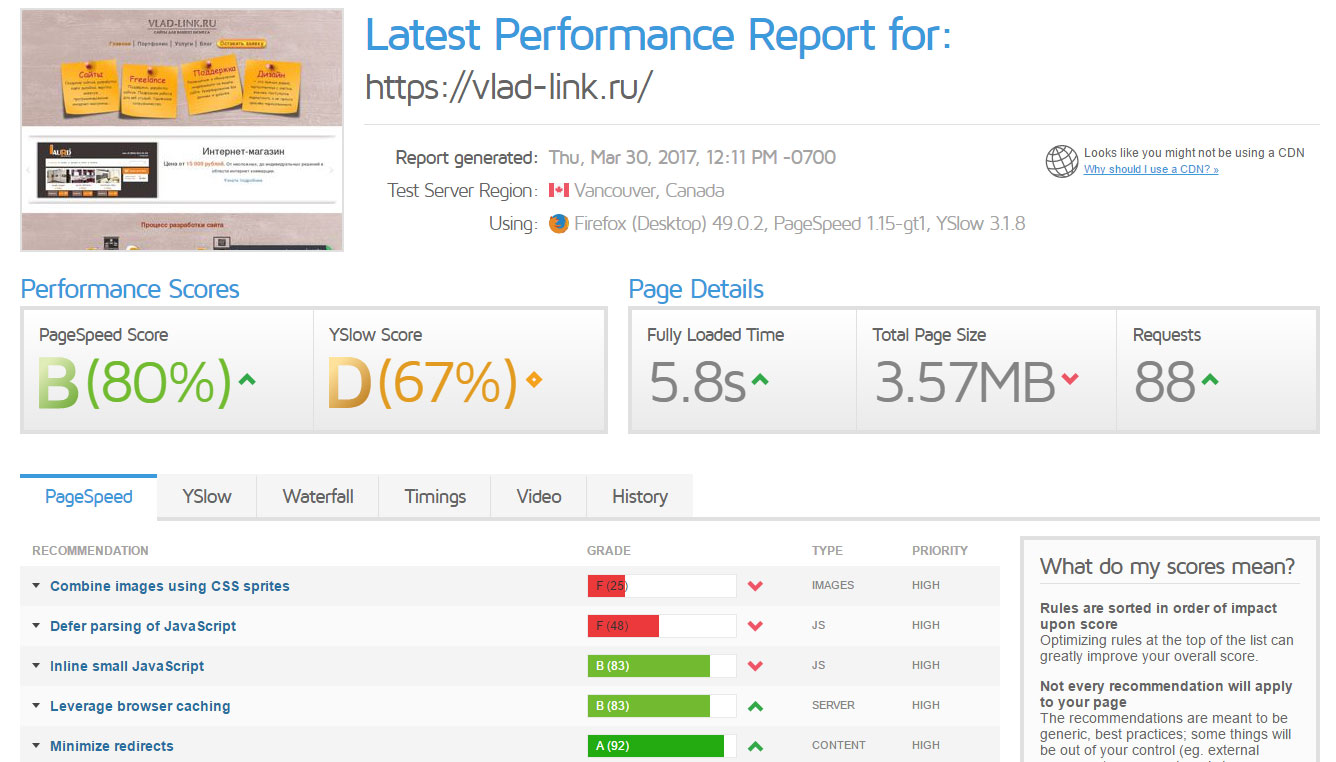Click the A (92) grade bar

[662, 746]
